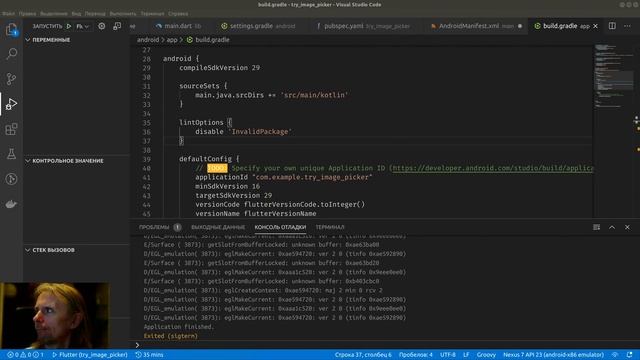Viewport: 640px width, 360px height.
Task: Click into the debug console input prompt
Action: pyautogui.click(x=384, y=345)
